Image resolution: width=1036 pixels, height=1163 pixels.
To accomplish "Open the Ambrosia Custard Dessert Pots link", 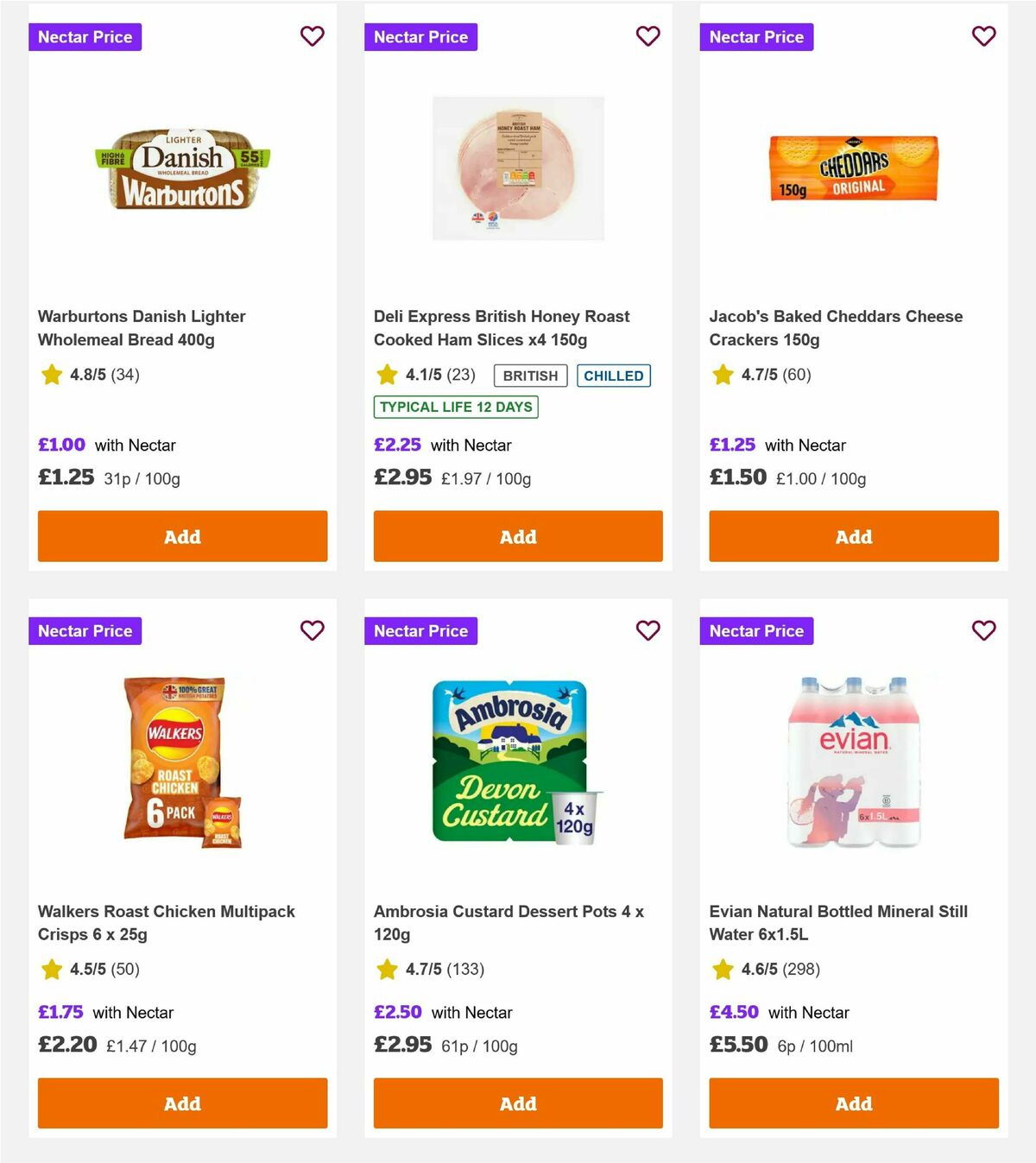I will 509,922.
